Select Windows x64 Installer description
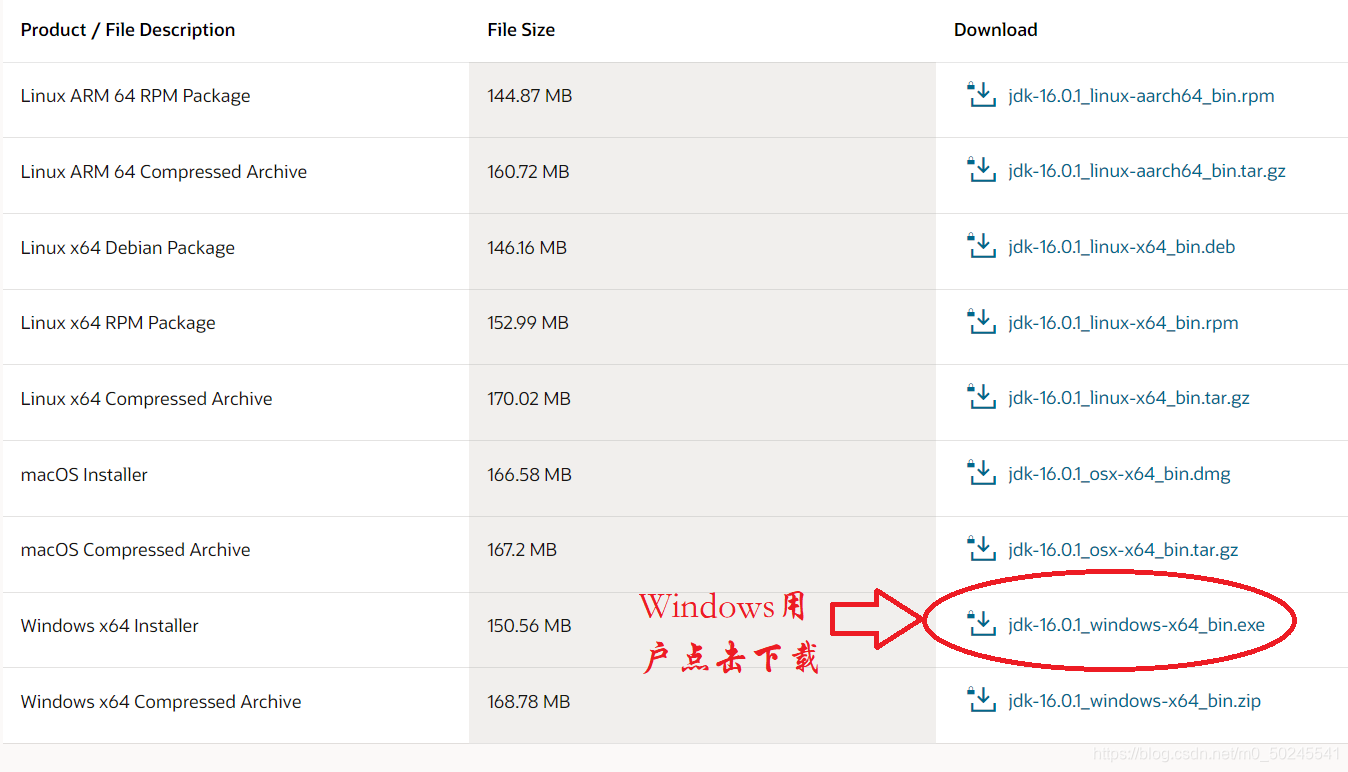1348x772 pixels. 110,626
